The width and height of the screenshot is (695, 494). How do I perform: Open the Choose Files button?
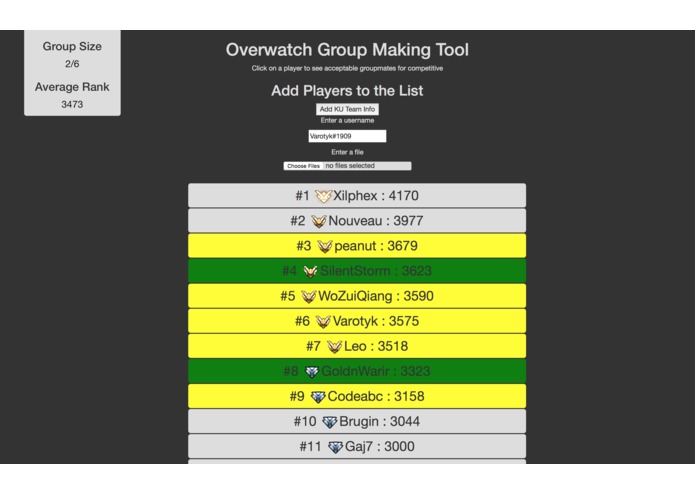click(303, 166)
